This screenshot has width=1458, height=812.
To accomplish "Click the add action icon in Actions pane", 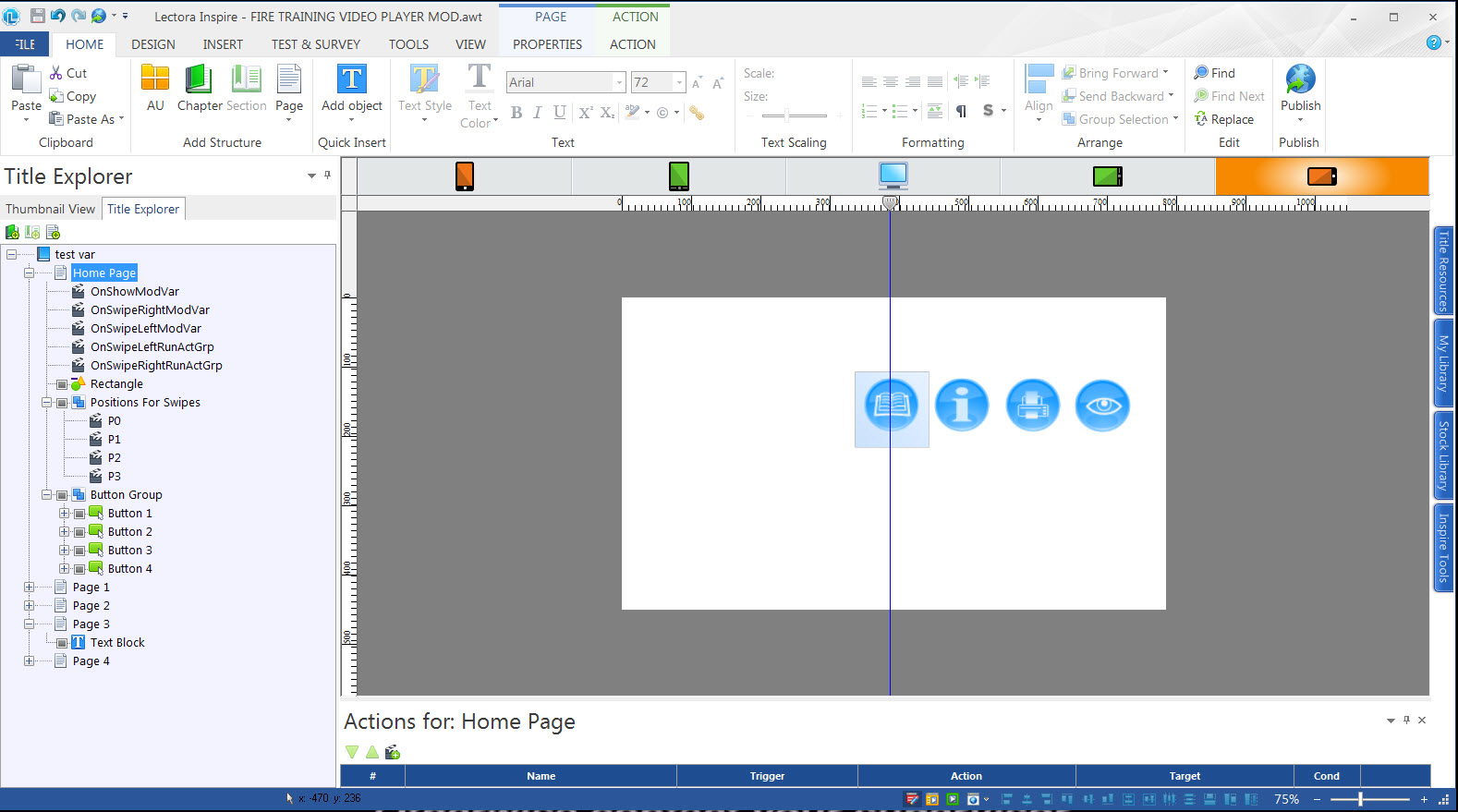I will click(393, 752).
